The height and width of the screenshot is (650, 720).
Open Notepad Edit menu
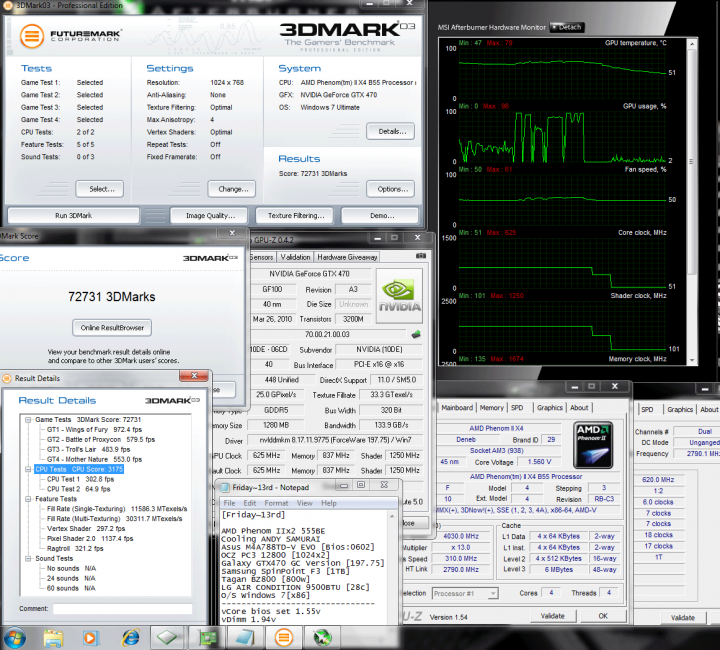pyautogui.click(x=250, y=503)
